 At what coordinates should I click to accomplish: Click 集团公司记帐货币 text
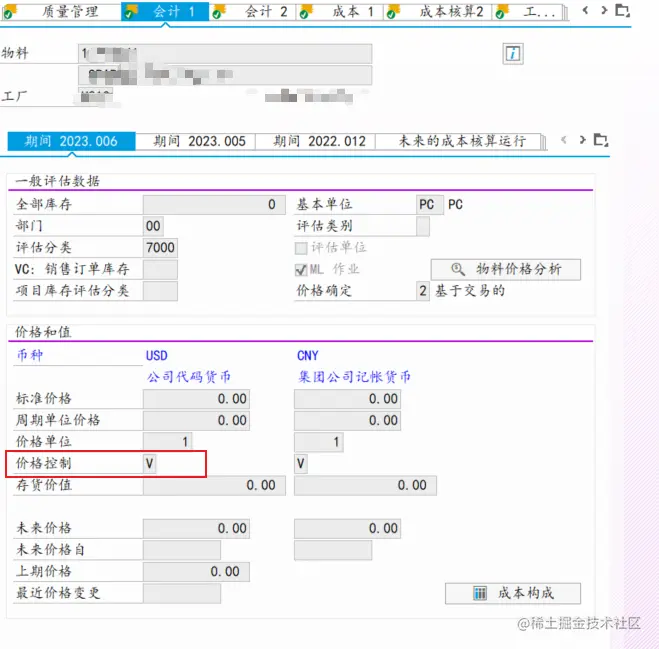(354, 377)
